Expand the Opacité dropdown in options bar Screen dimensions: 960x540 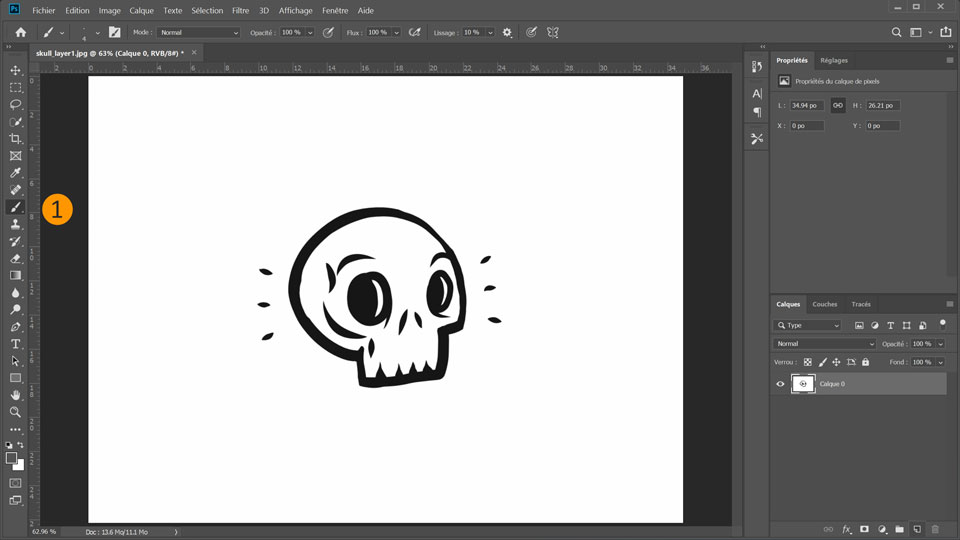click(310, 33)
